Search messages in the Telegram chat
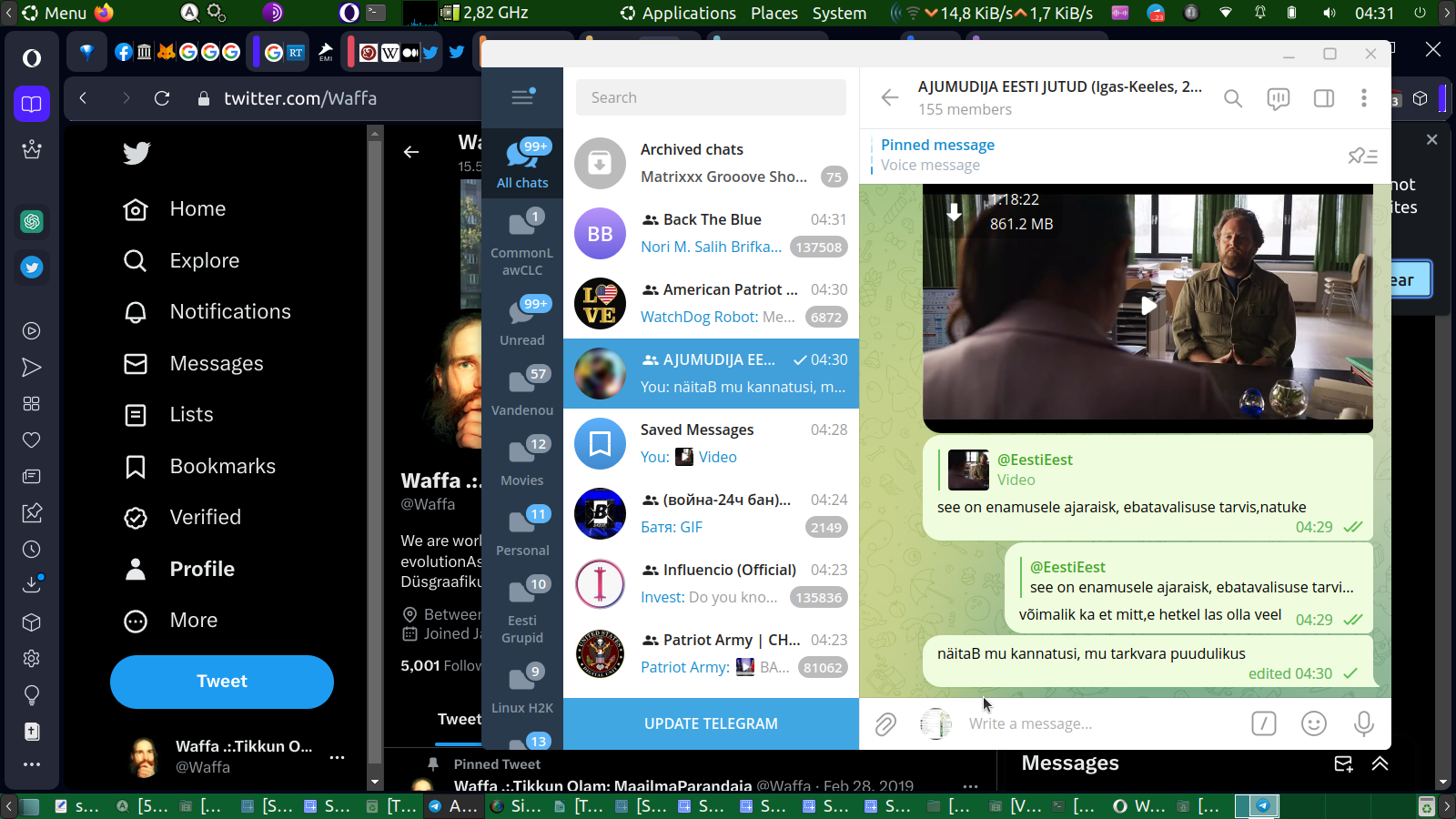This screenshot has width=1456, height=819. point(1233,98)
